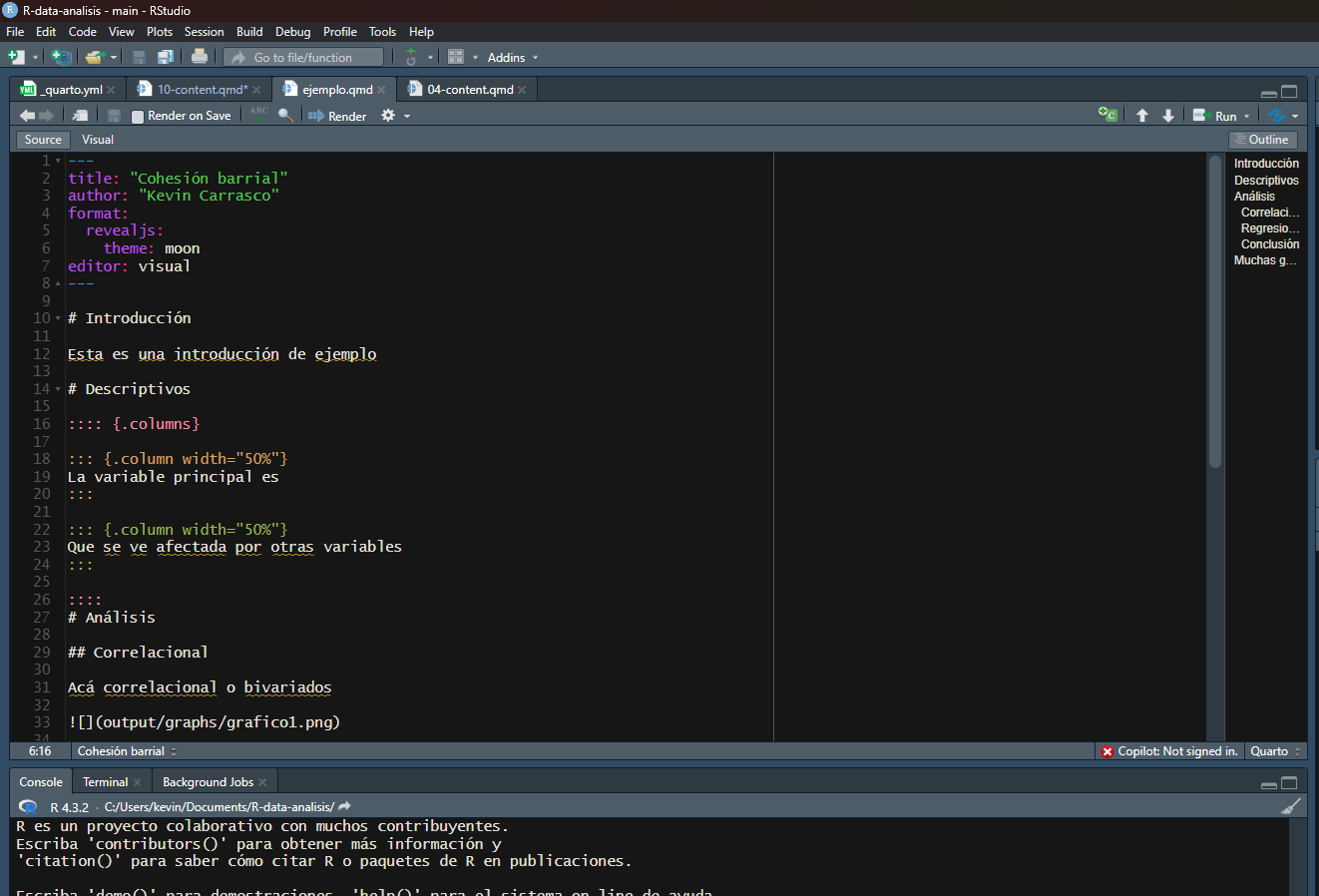Enable the Render on Save checkbox
The height and width of the screenshot is (896, 1319).
point(139,117)
